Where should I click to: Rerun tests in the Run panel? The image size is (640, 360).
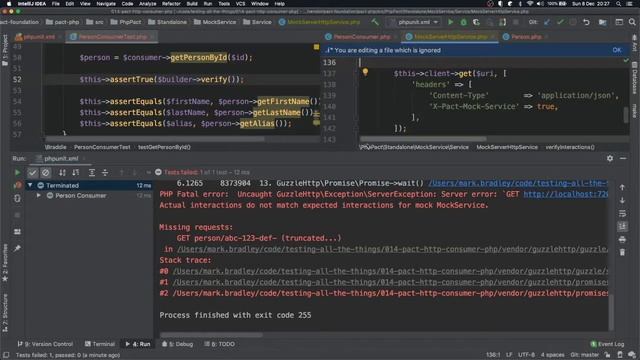[17, 173]
